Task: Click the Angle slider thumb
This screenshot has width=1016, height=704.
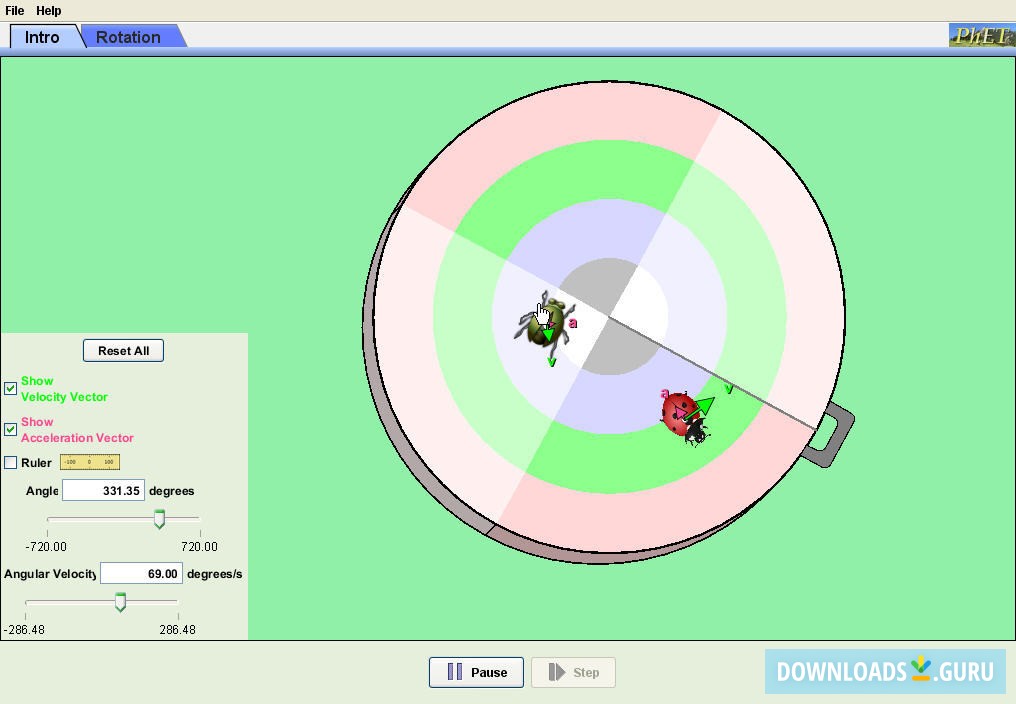Action: (159, 519)
